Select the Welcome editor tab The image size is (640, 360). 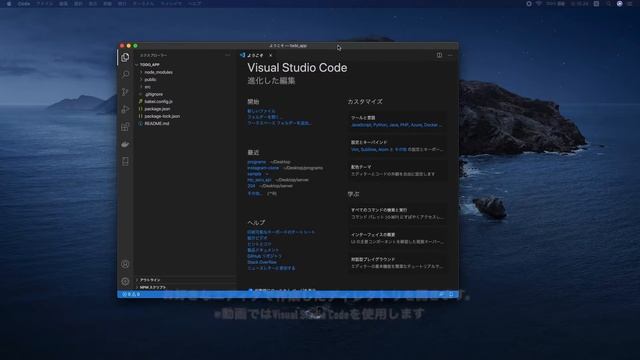(x=256, y=55)
